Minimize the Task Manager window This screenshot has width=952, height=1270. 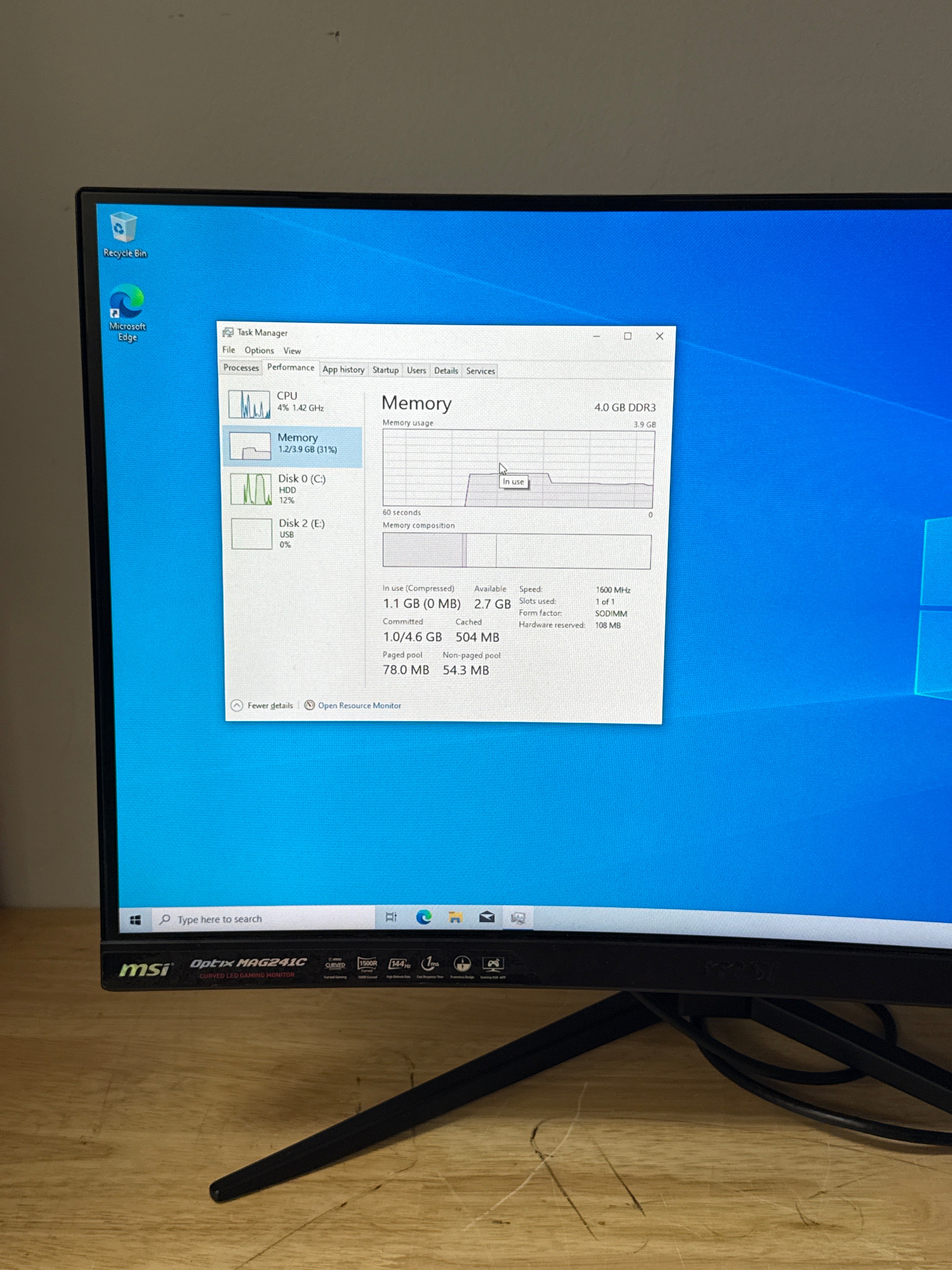(x=597, y=336)
